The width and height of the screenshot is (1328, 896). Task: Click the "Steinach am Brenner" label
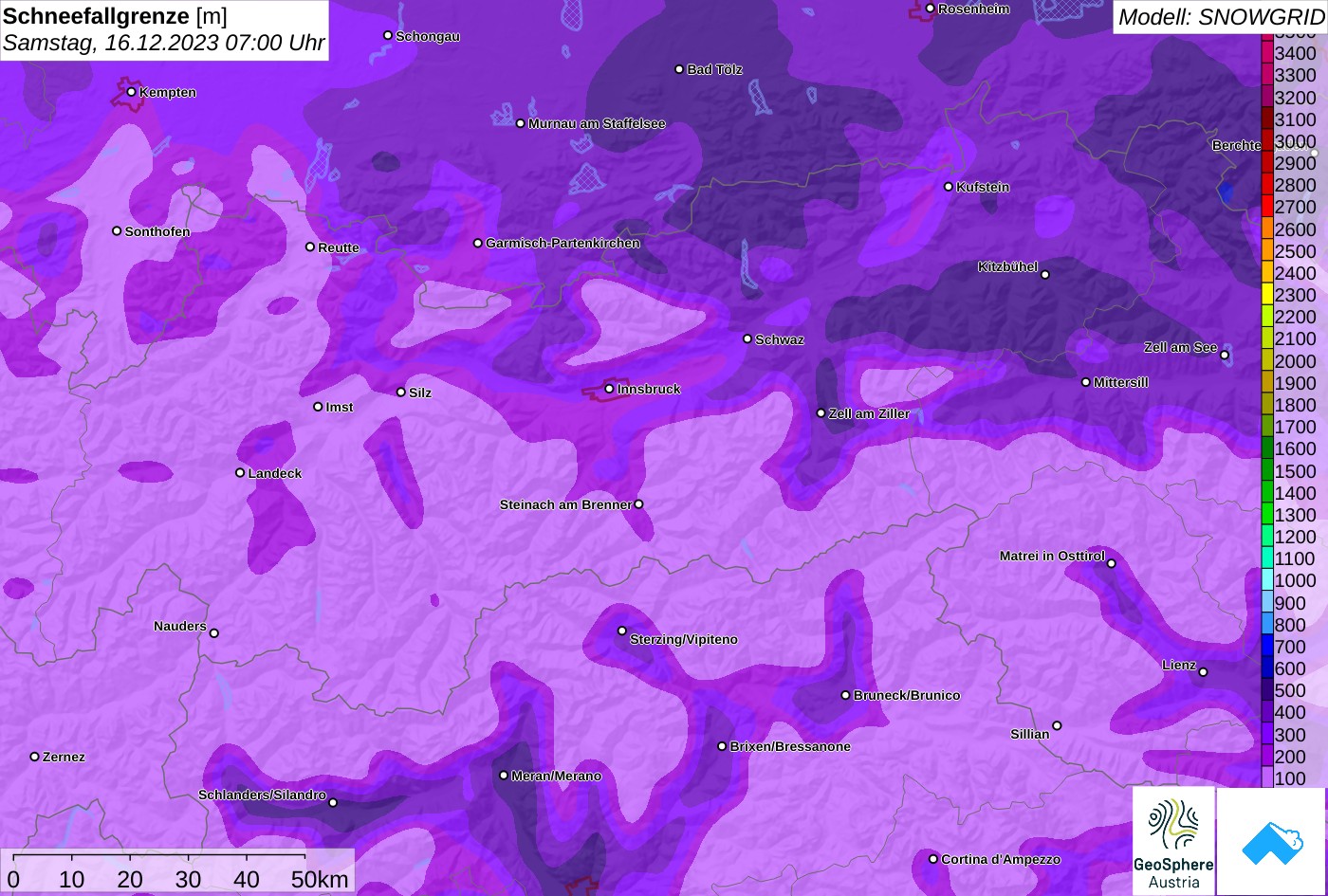click(565, 504)
